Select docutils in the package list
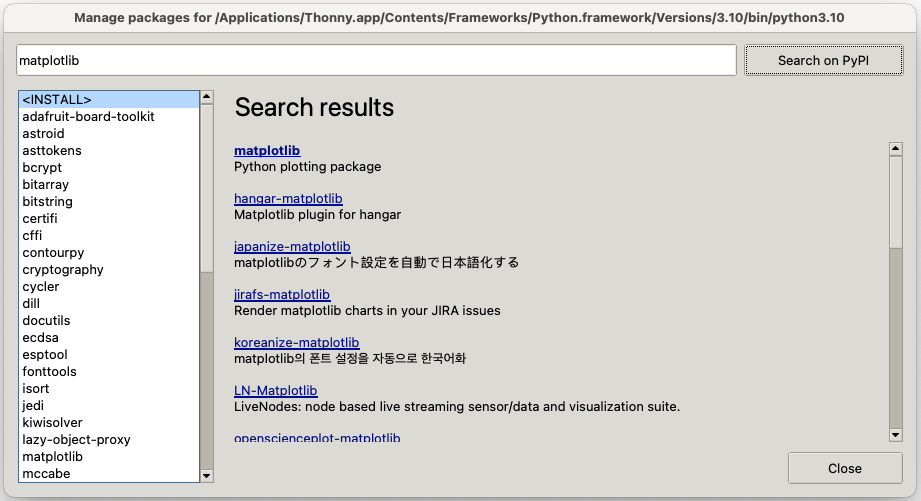 109,321
